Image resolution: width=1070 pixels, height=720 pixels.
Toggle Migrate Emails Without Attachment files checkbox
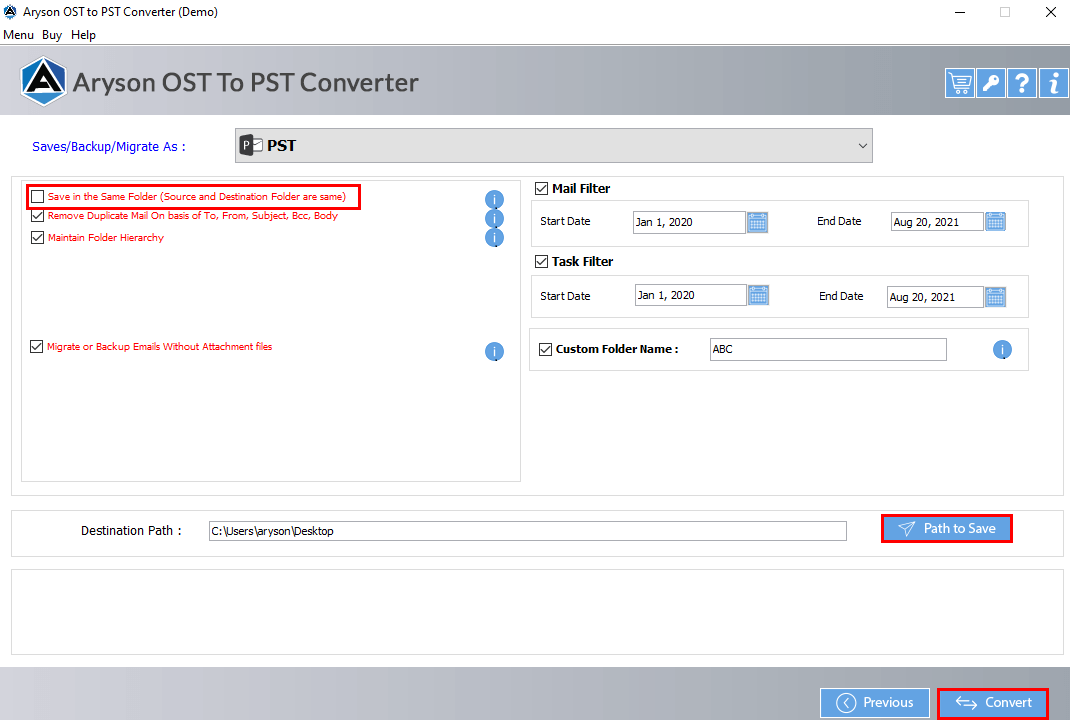37,347
